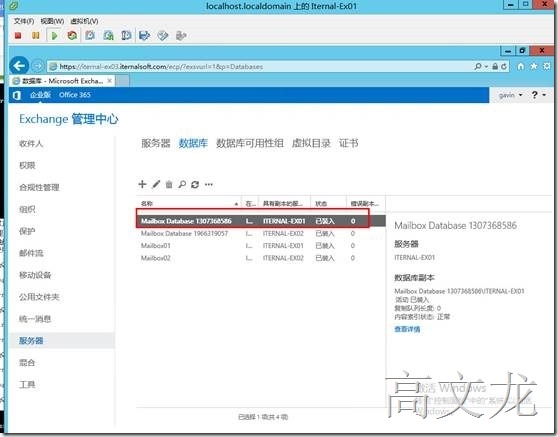Open the gavin user dropdown

point(511,95)
